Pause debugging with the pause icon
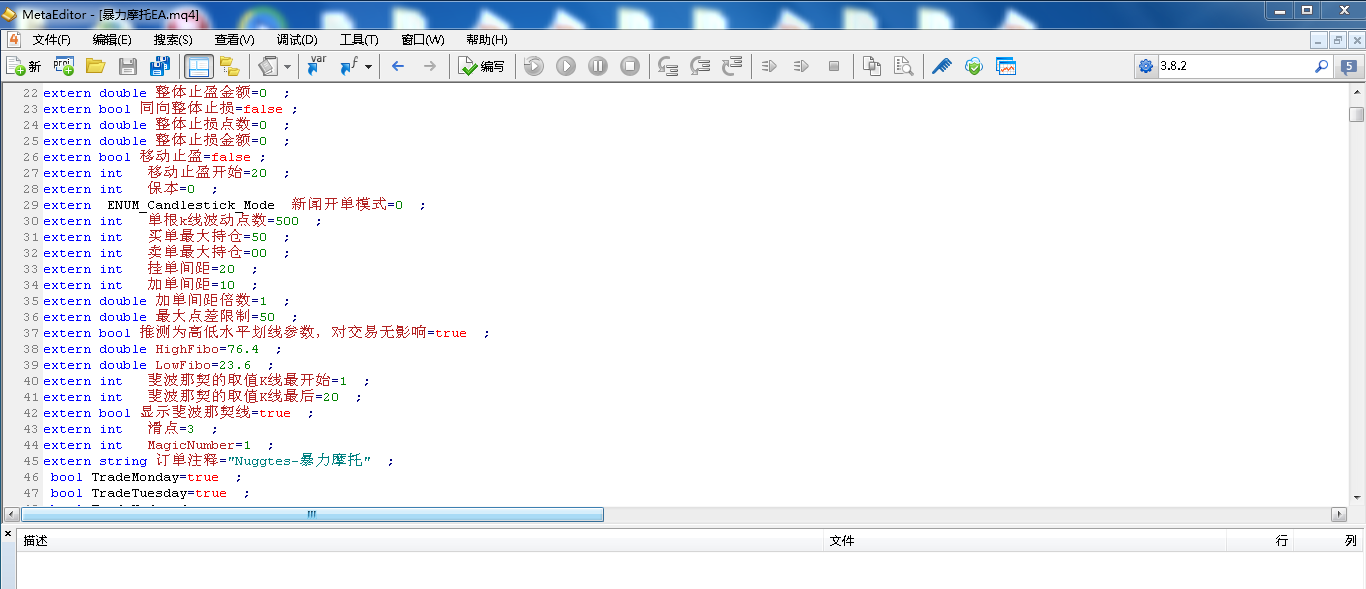1366x589 pixels. tap(598, 66)
